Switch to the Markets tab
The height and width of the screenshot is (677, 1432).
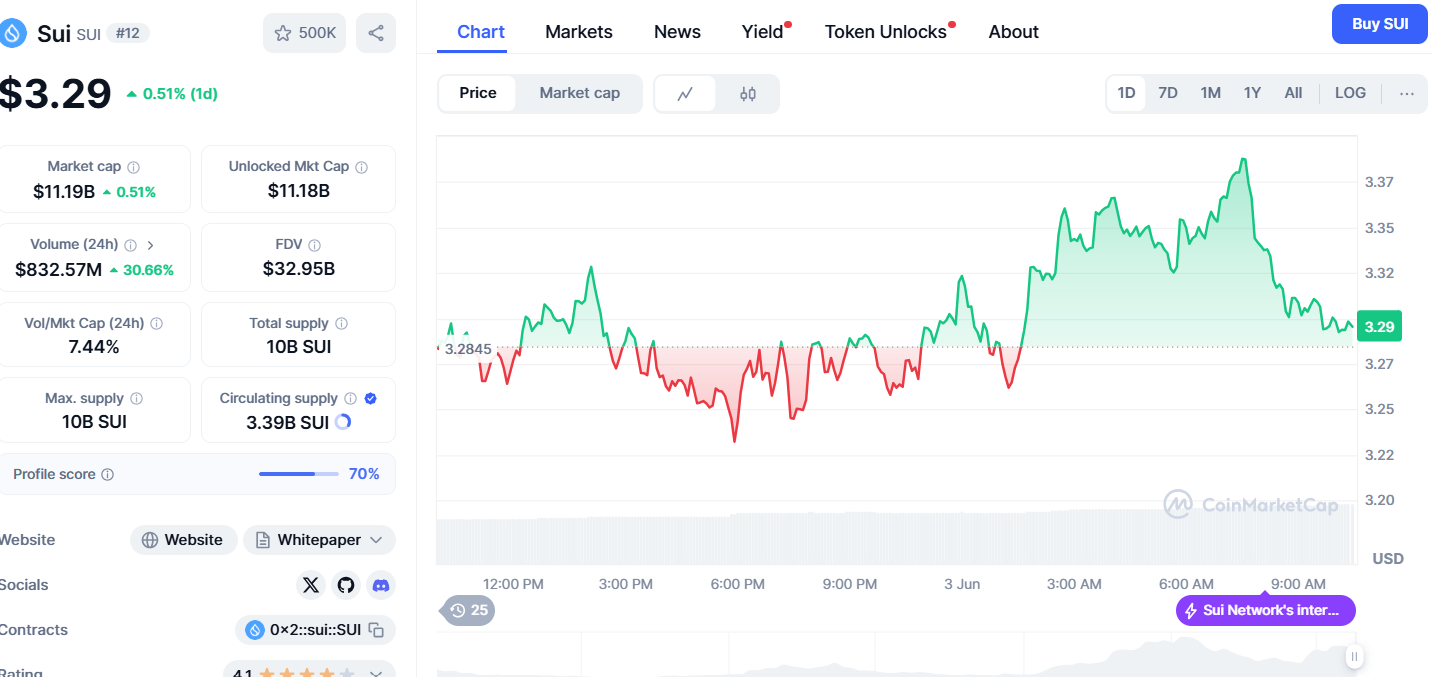tap(579, 32)
